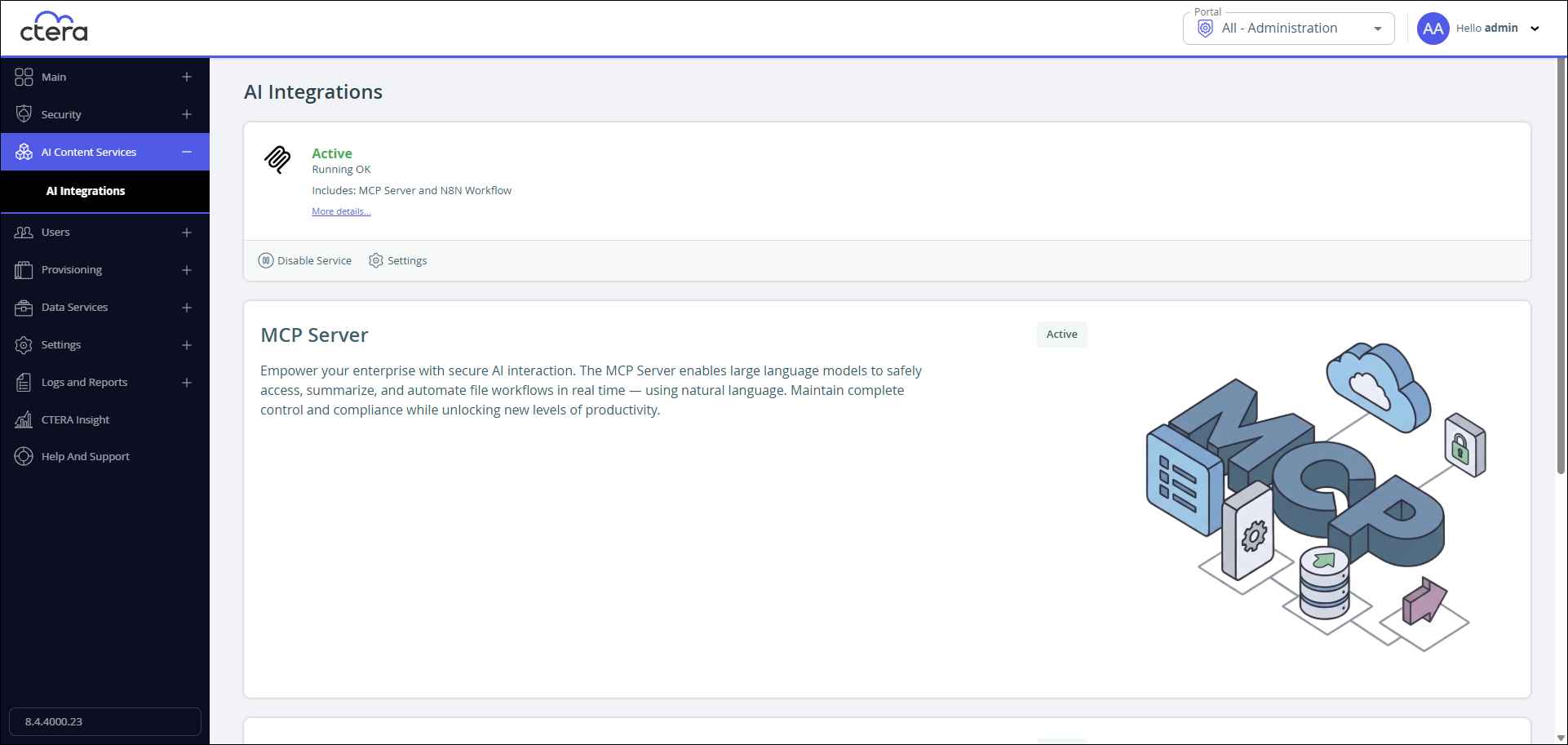The image size is (1568, 745).
Task: Click the AI Content Services cubes icon
Action: [x=24, y=152]
